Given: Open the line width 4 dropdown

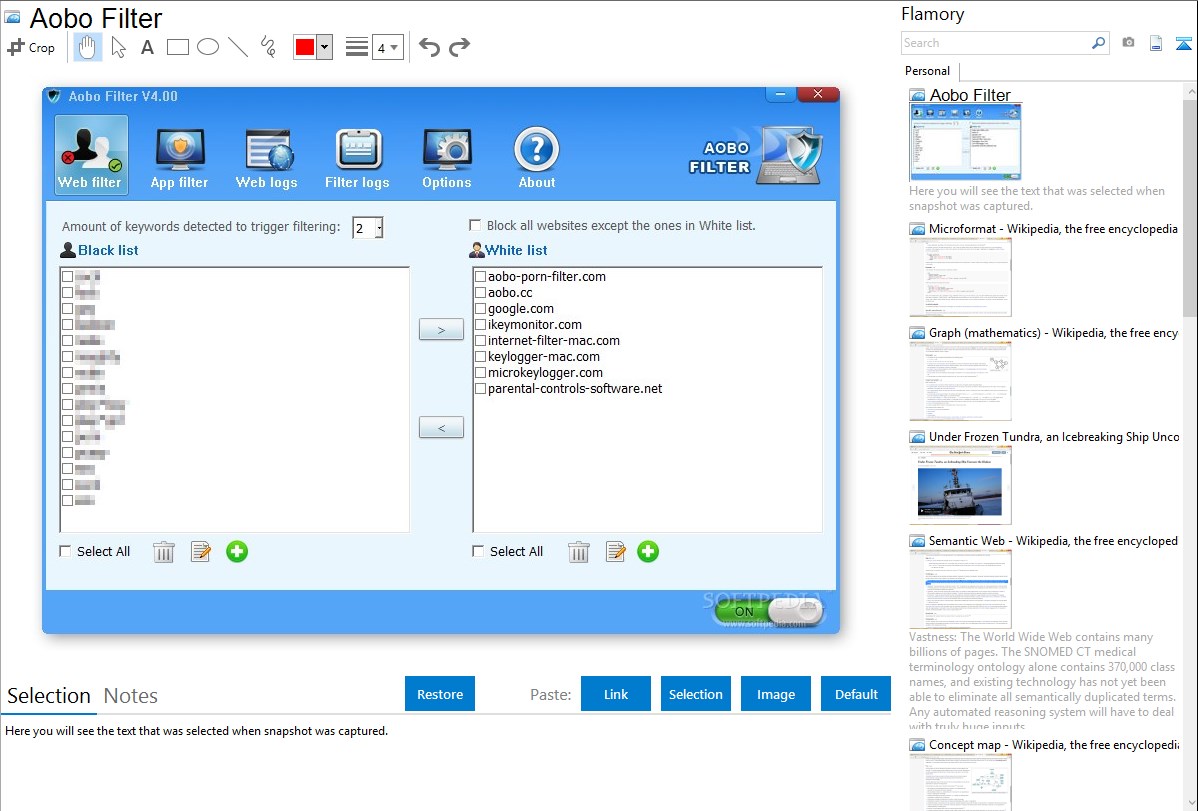Looking at the screenshot, I should [387, 47].
